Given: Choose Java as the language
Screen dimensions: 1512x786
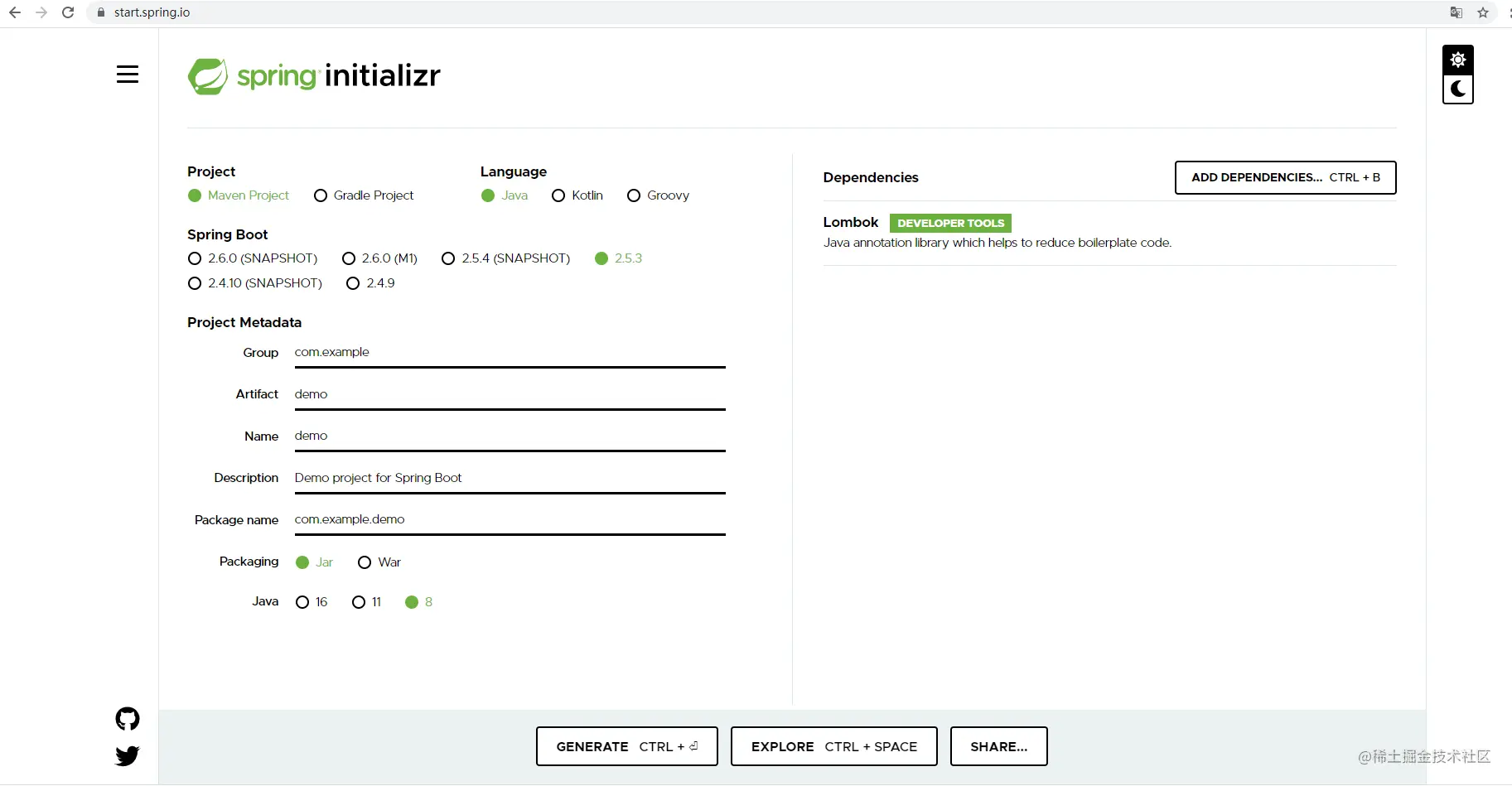Looking at the screenshot, I should point(505,195).
